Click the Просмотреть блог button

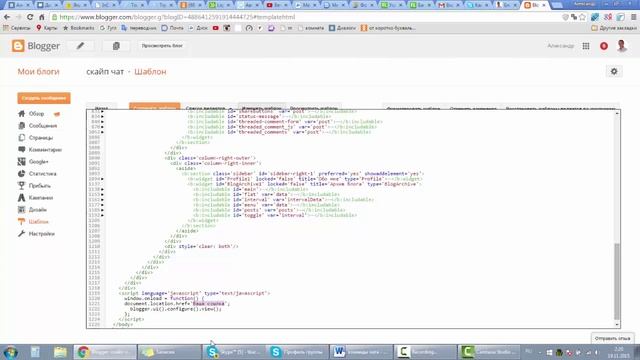[162, 46]
